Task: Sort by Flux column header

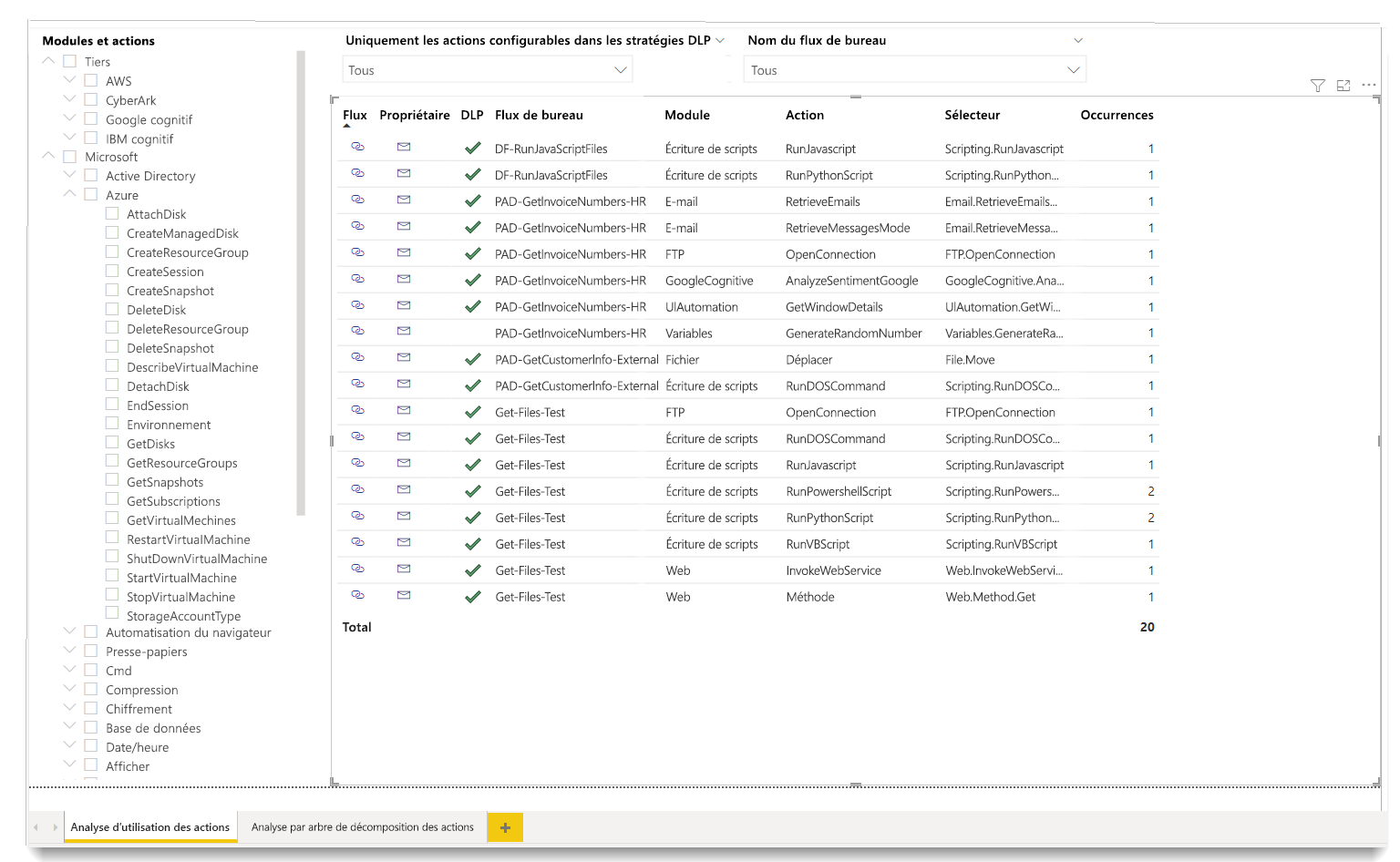Action: 355,115
